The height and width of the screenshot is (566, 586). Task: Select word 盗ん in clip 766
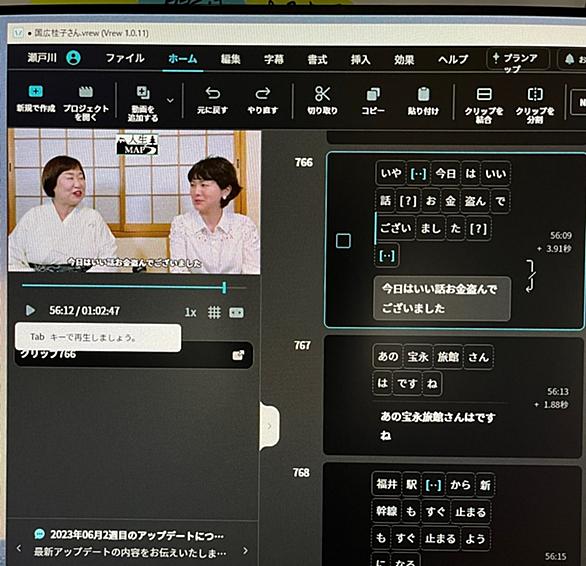475,201
